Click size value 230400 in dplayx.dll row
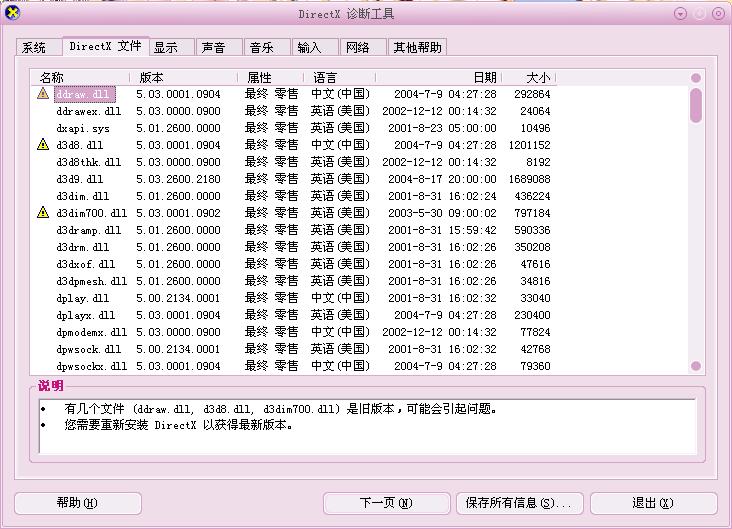 point(532,315)
